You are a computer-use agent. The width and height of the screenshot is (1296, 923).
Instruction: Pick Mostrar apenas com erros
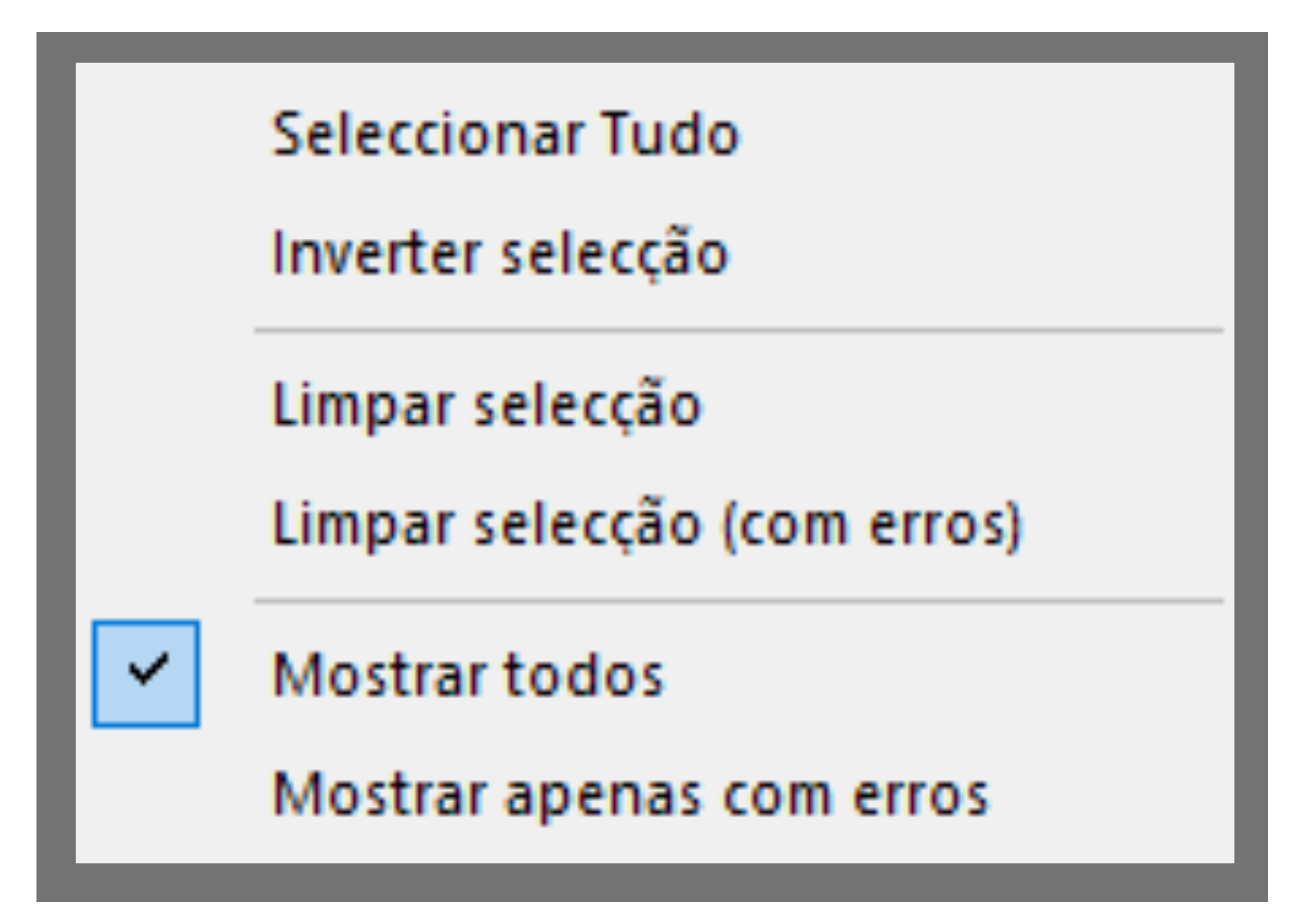(631, 794)
